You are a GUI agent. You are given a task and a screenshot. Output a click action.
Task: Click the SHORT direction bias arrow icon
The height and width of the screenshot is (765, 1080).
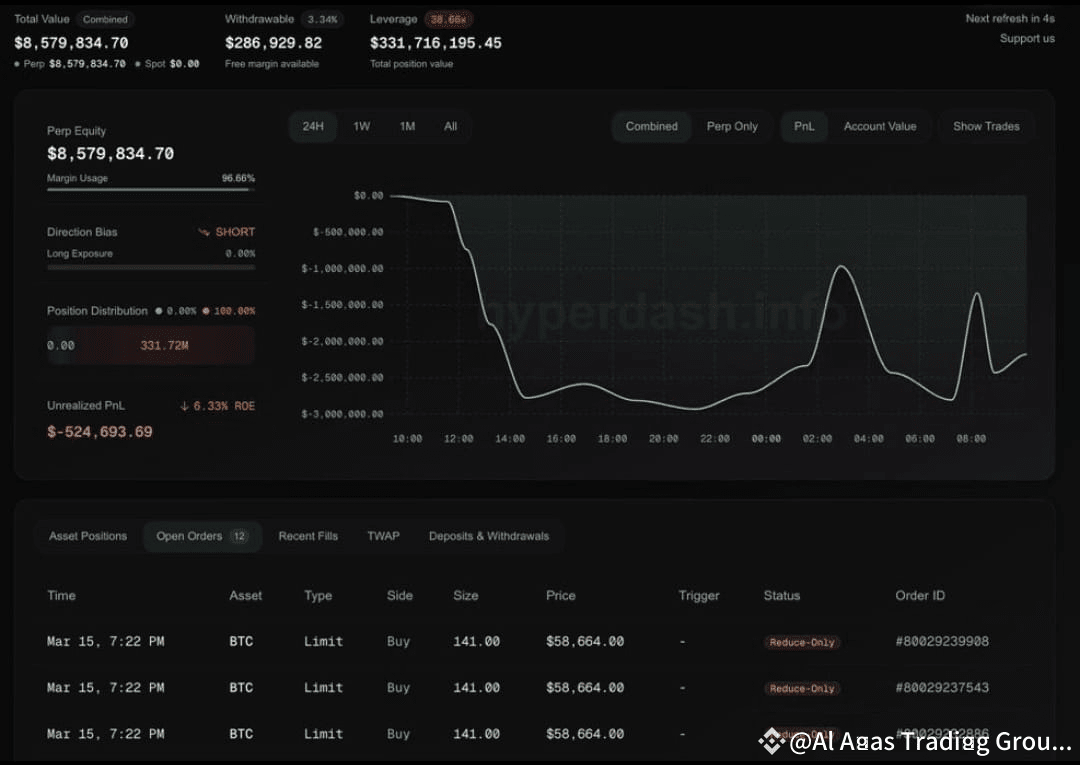tap(204, 232)
